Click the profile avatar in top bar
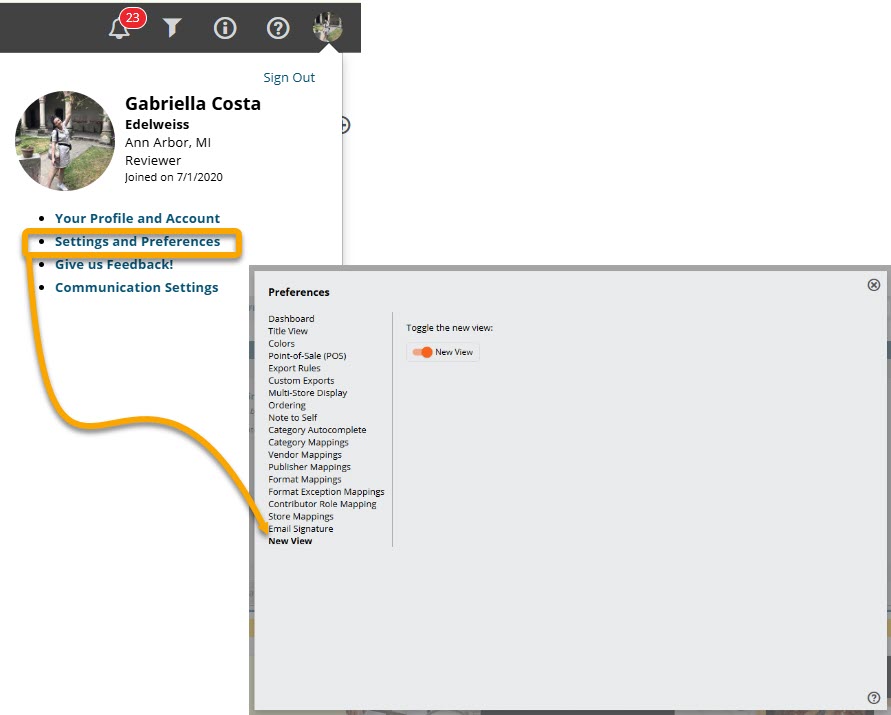The image size is (891, 715). pos(328,27)
